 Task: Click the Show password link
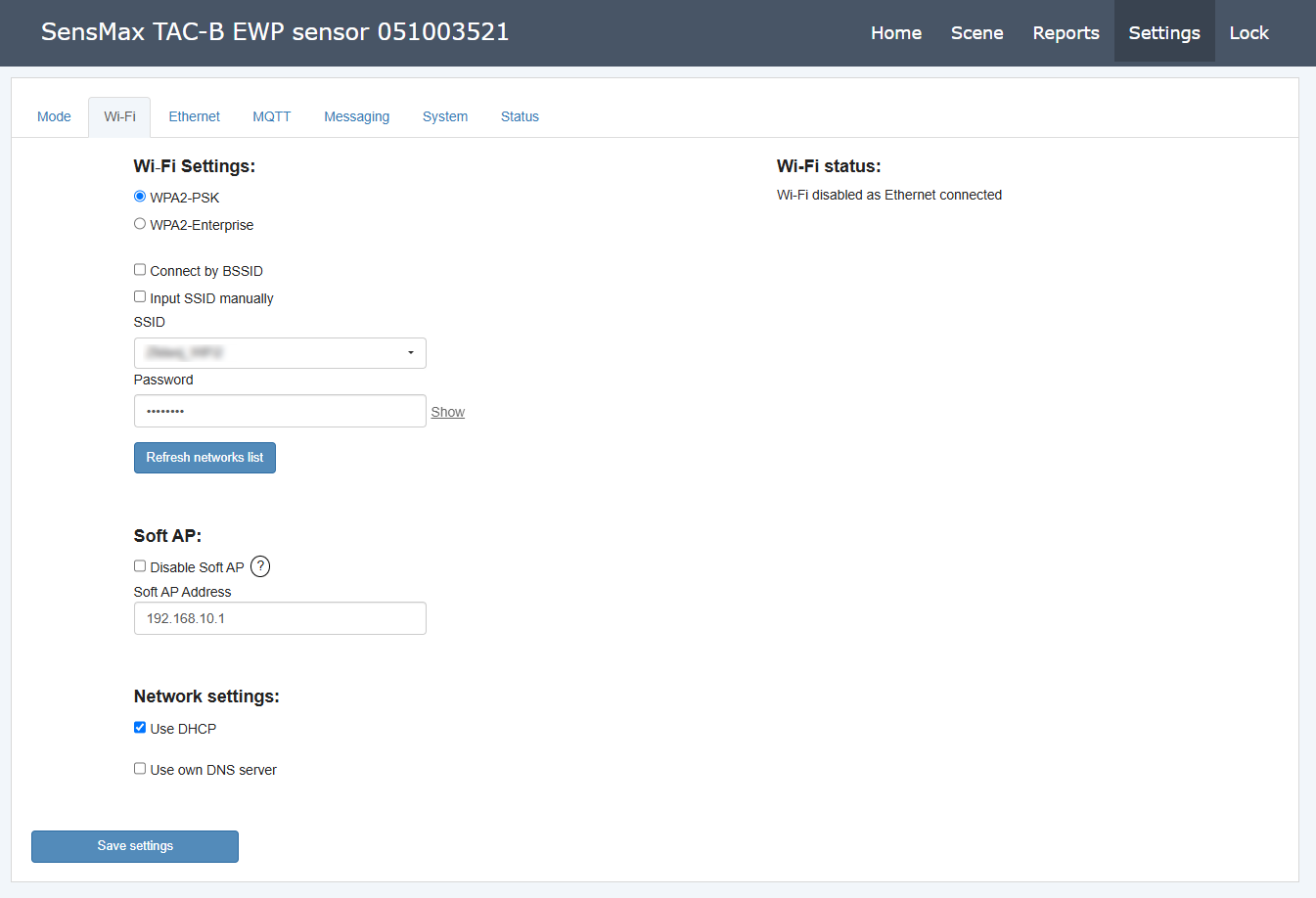(x=448, y=412)
